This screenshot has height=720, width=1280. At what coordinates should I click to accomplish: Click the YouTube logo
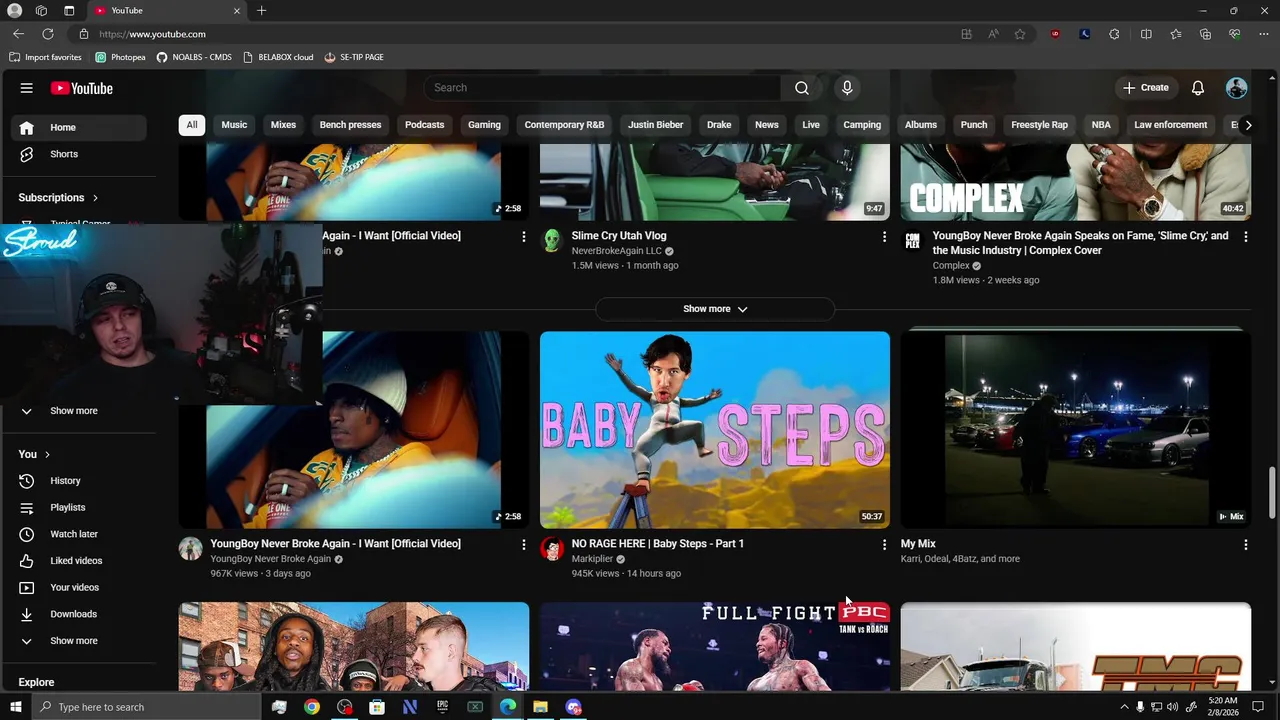pos(82,88)
